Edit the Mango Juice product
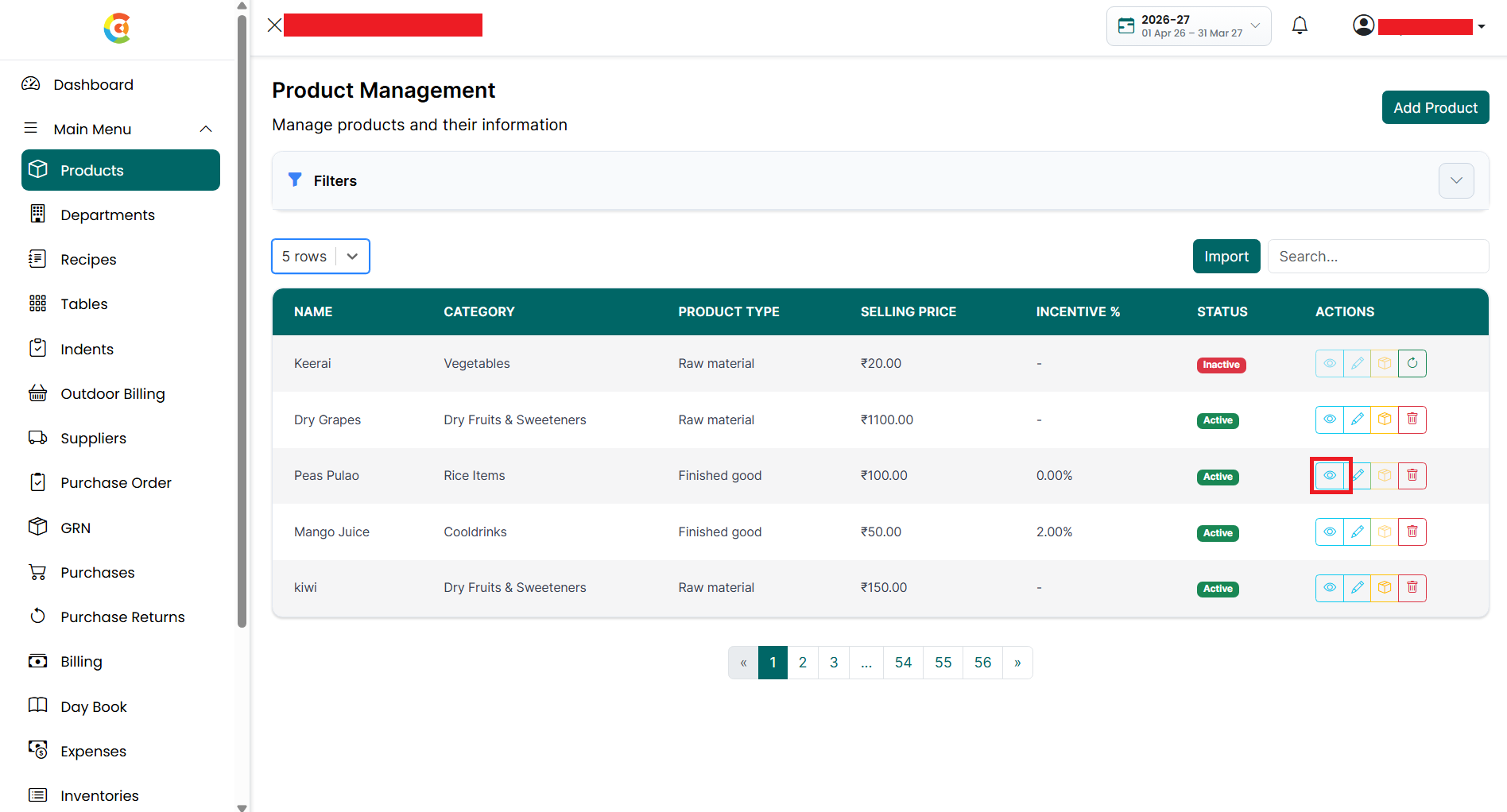The width and height of the screenshot is (1507, 812). point(1357,532)
